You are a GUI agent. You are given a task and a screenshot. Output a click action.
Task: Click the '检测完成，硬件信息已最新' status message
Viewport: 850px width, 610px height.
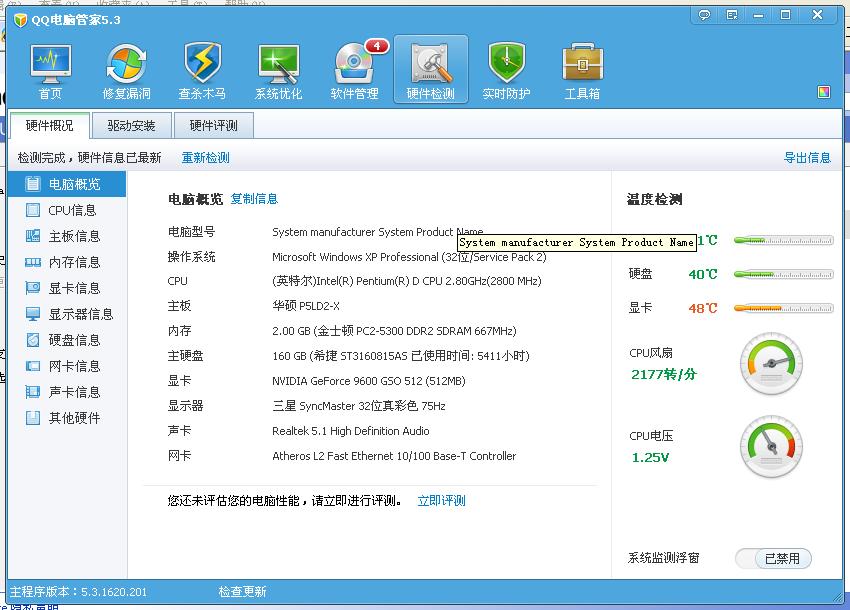[89, 158]
